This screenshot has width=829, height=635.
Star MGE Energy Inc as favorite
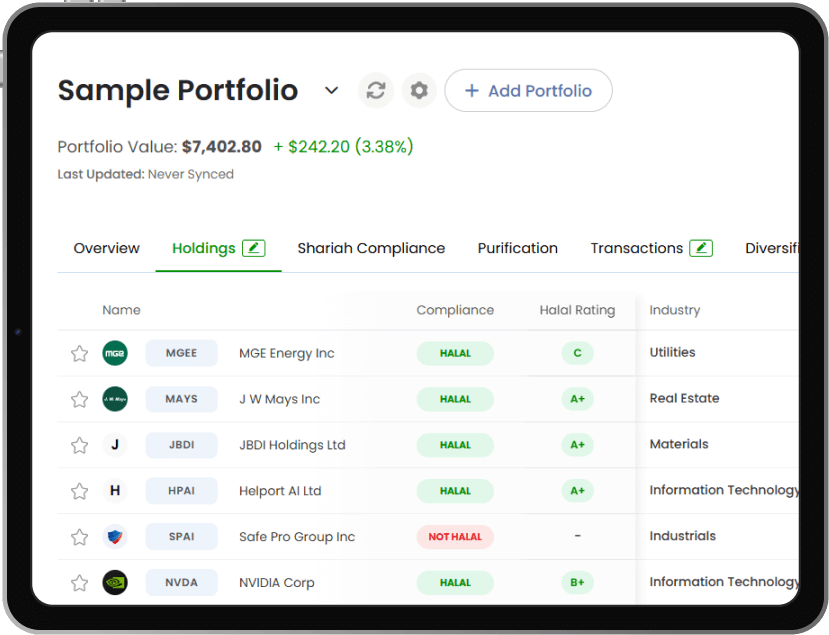pos(79,353)
